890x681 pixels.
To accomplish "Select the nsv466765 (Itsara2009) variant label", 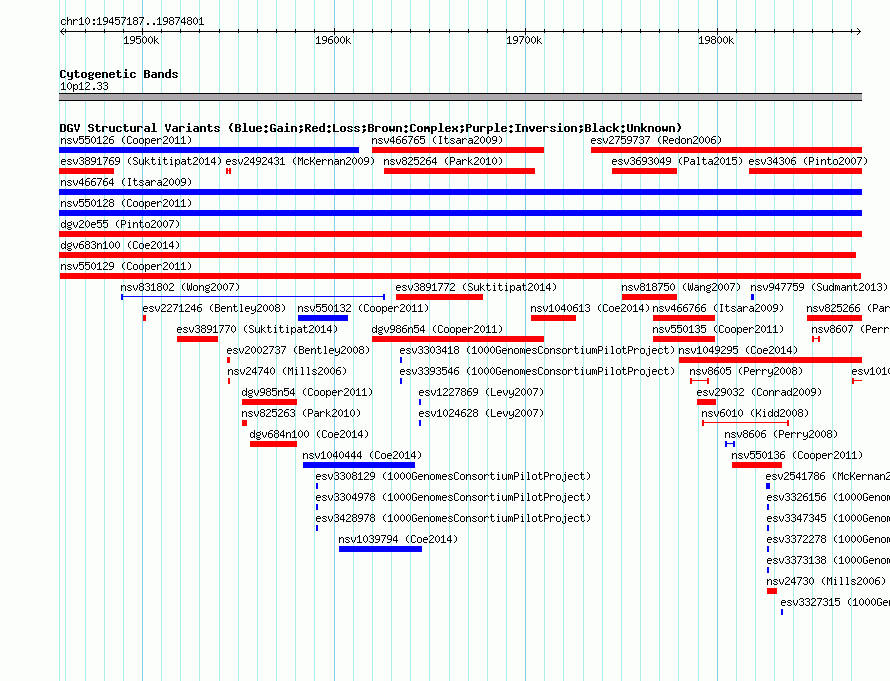I will click(437, 140).
